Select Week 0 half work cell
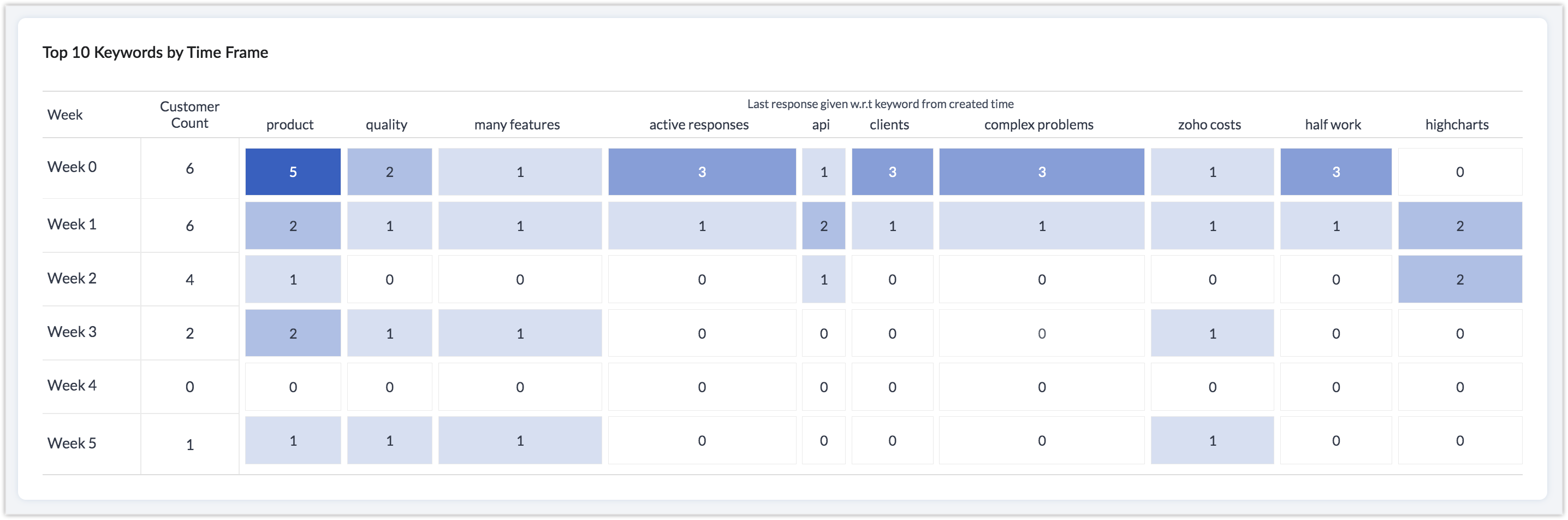This screenshot has width=1568, height=520. (1335, 172)
